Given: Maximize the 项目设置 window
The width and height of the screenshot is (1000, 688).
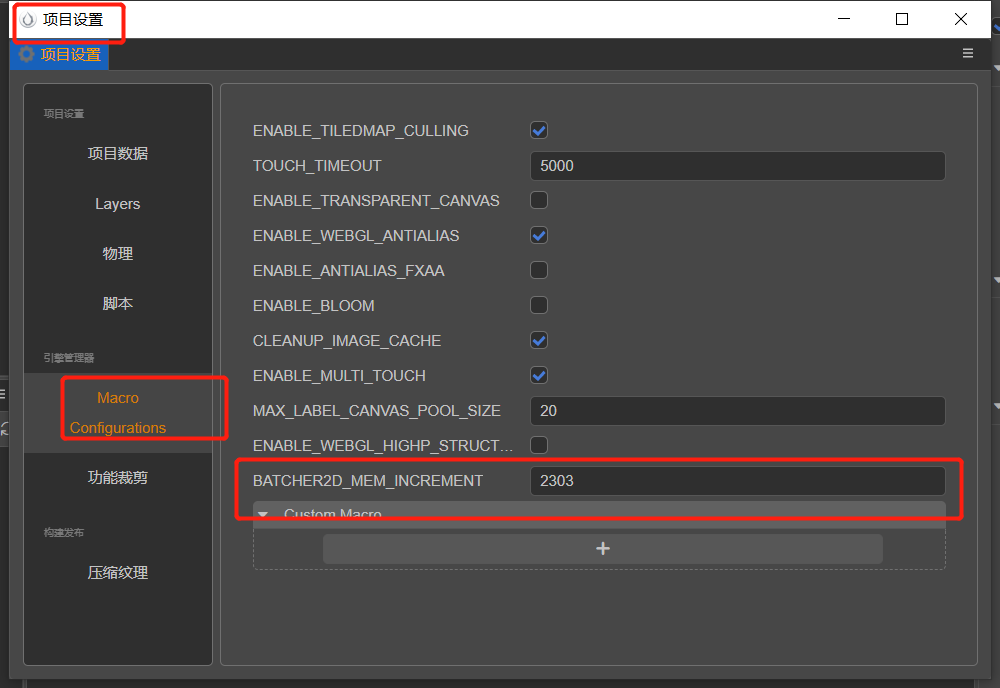Looking at the screenshot, I should point(902,19).
